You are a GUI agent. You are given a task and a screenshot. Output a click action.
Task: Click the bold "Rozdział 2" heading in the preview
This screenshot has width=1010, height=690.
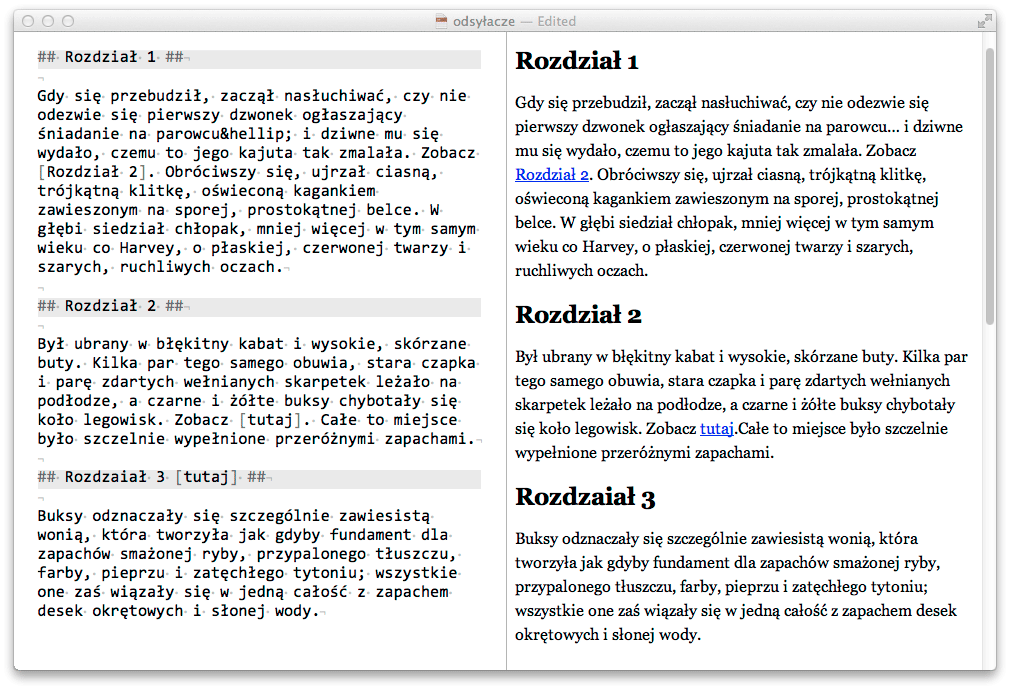pos(578,315)
